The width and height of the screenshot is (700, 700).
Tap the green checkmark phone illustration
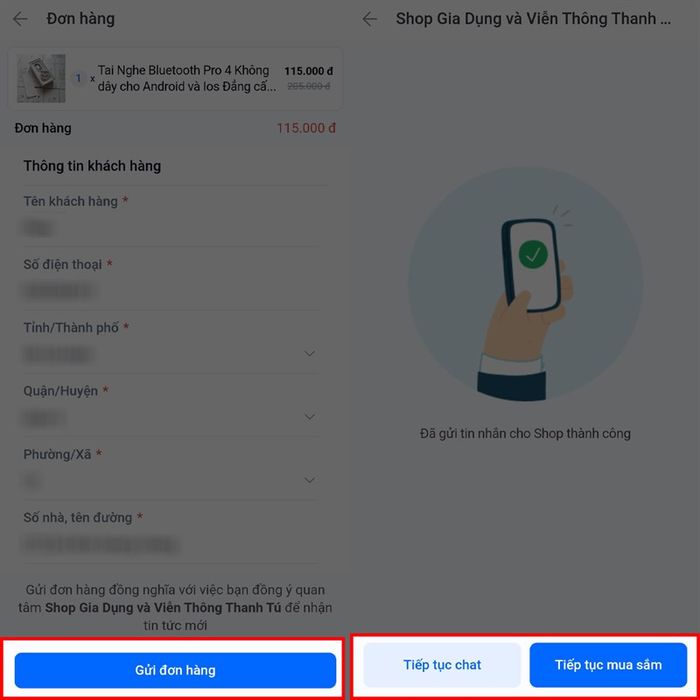[525, 284]
